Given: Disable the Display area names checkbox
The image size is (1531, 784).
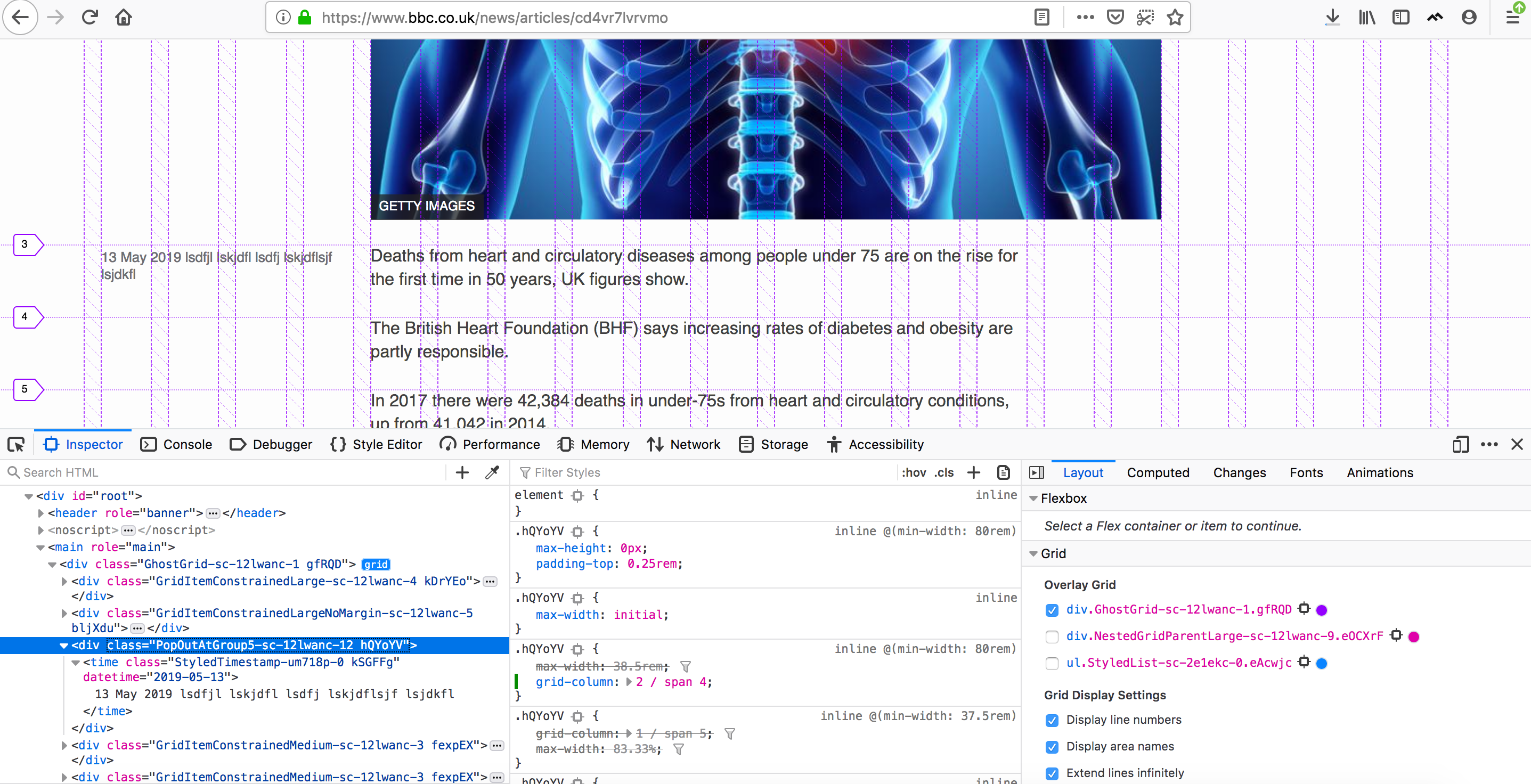Looking at the screenshot, I should click(1052, 747).
